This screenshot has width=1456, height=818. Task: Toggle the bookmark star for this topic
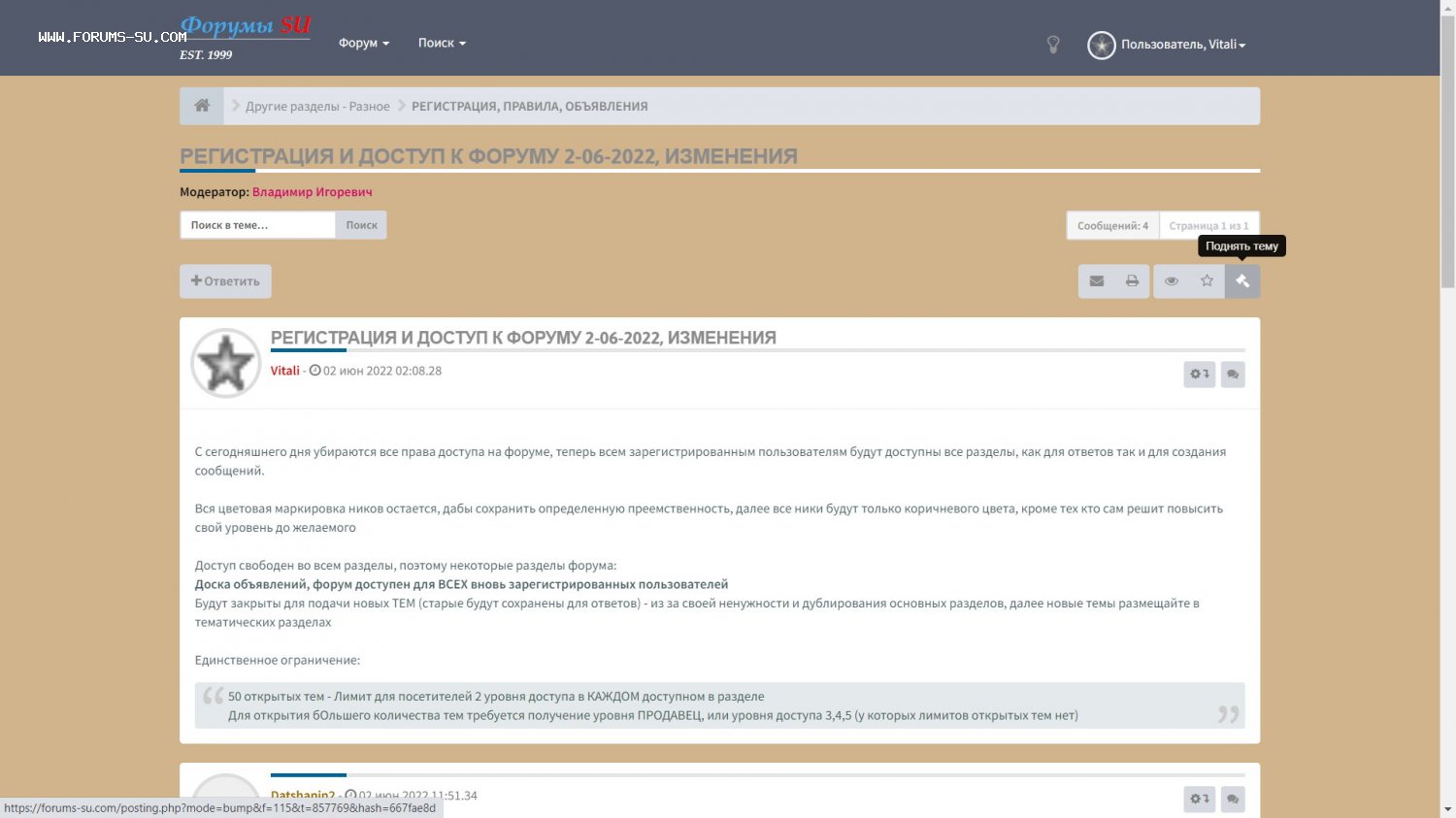click(x=1207, y=281)
